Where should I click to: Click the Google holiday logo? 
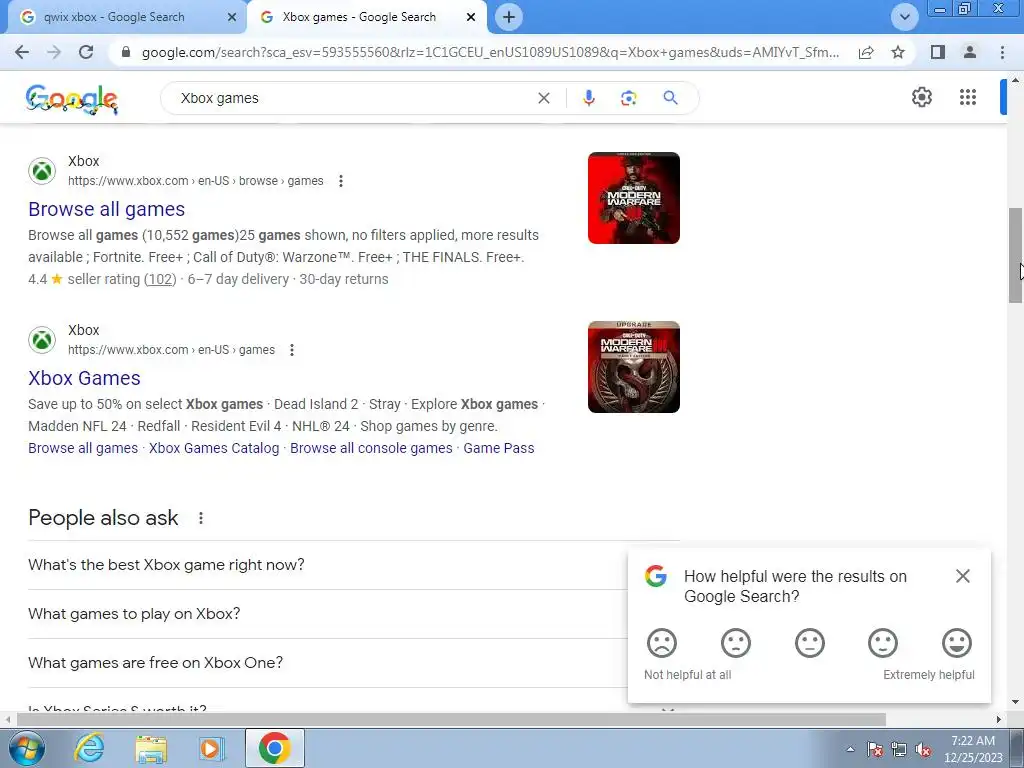[71, 99]
